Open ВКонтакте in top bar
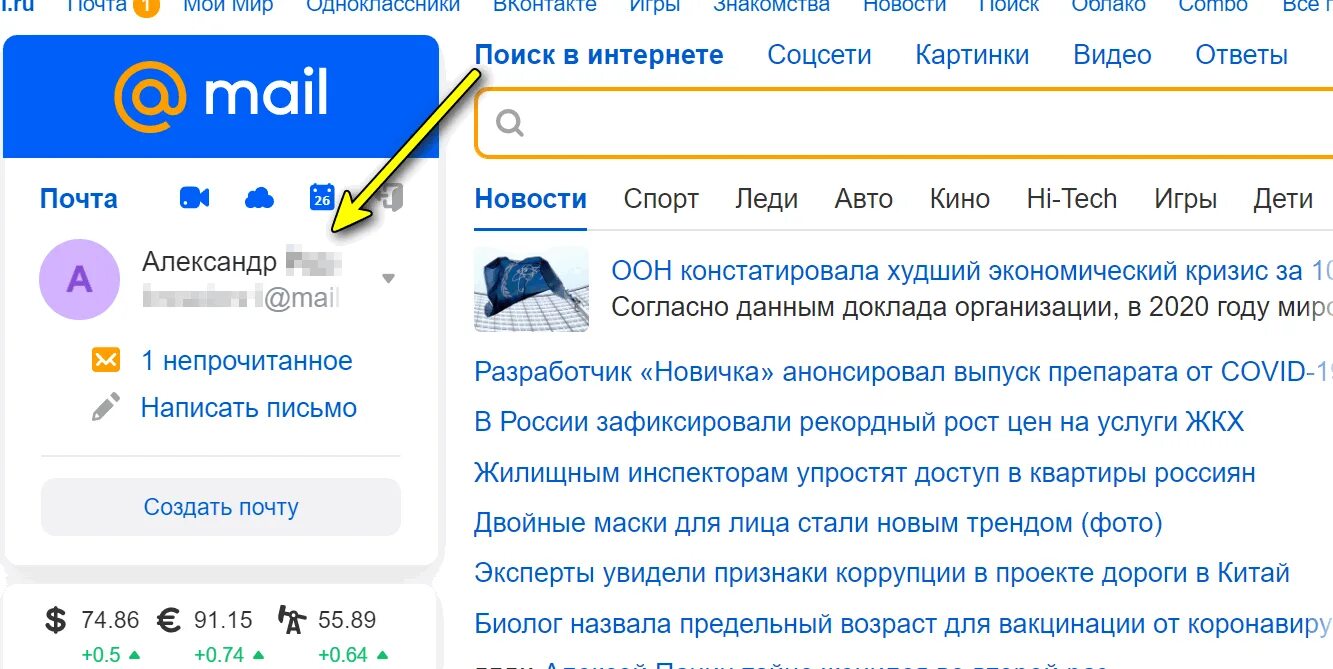Image resolution: width=1333 pixels, height=669 pixels. [x=545, y=5]
